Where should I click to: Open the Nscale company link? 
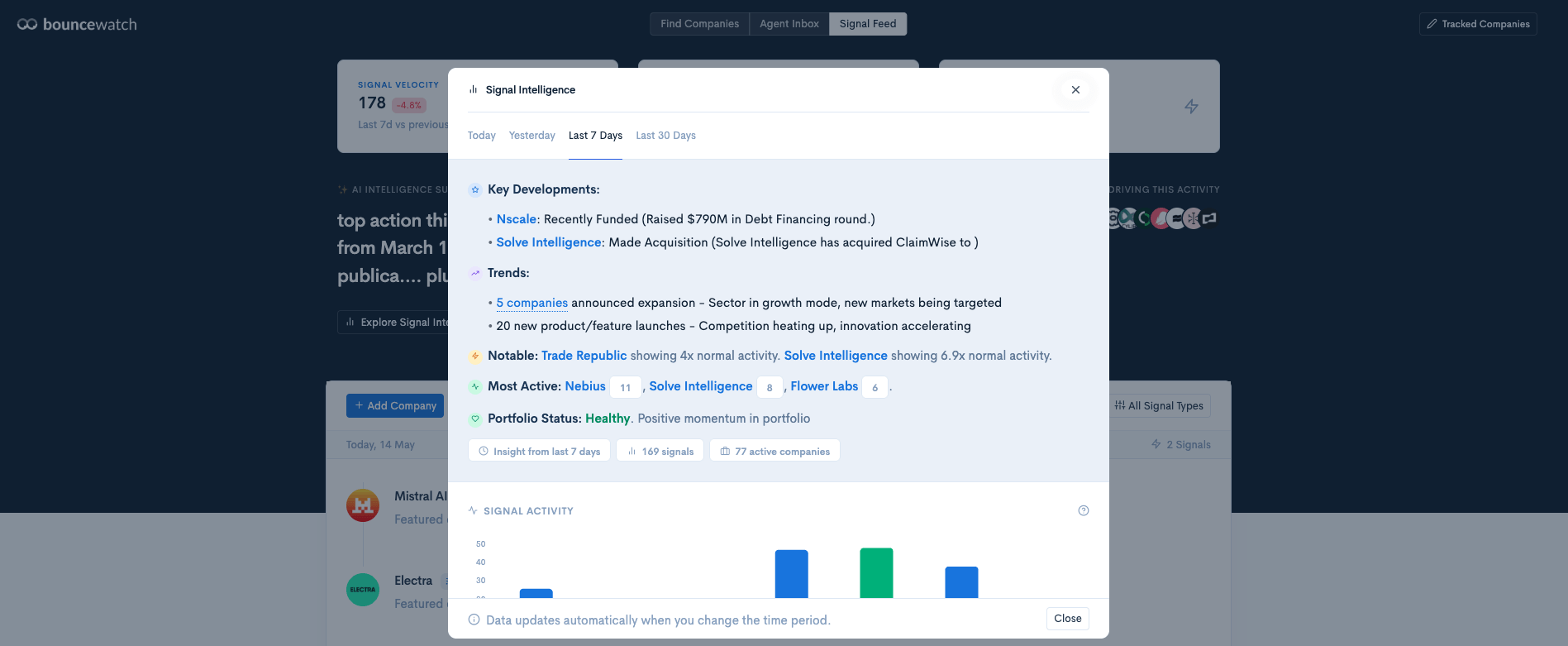coord(517,219)
